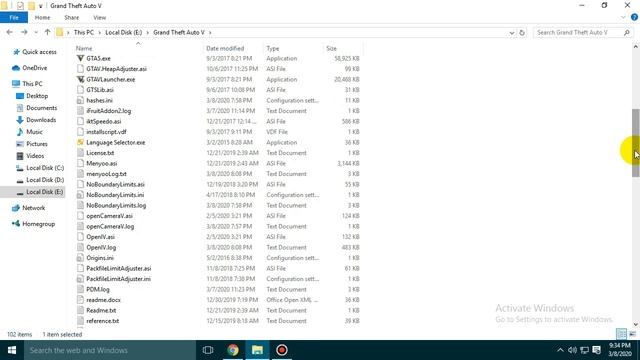Open the Explorer help icon

click(634, 18)
